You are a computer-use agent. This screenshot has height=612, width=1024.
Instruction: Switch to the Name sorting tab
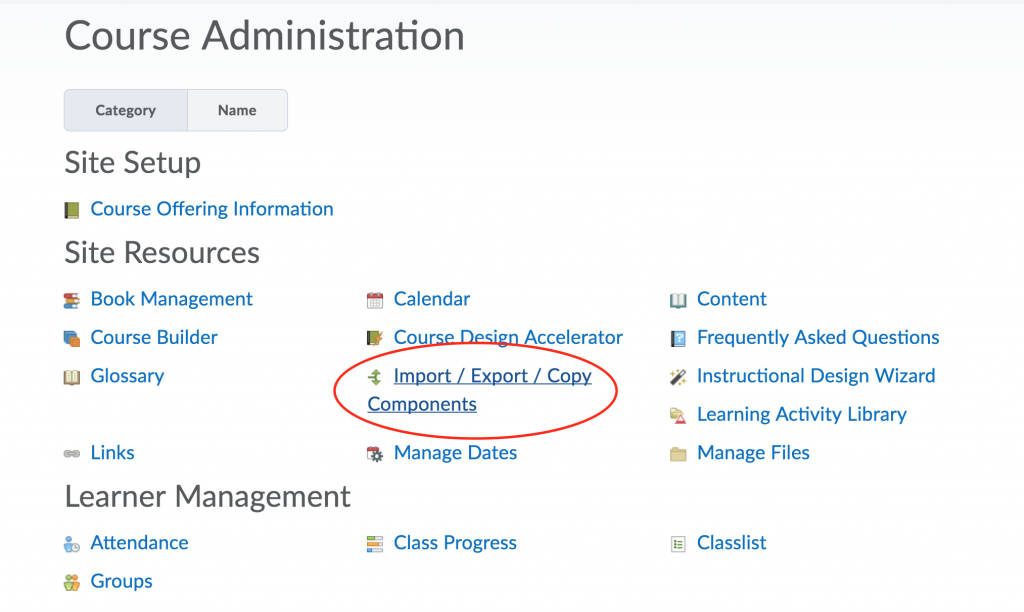click(237, 110)
